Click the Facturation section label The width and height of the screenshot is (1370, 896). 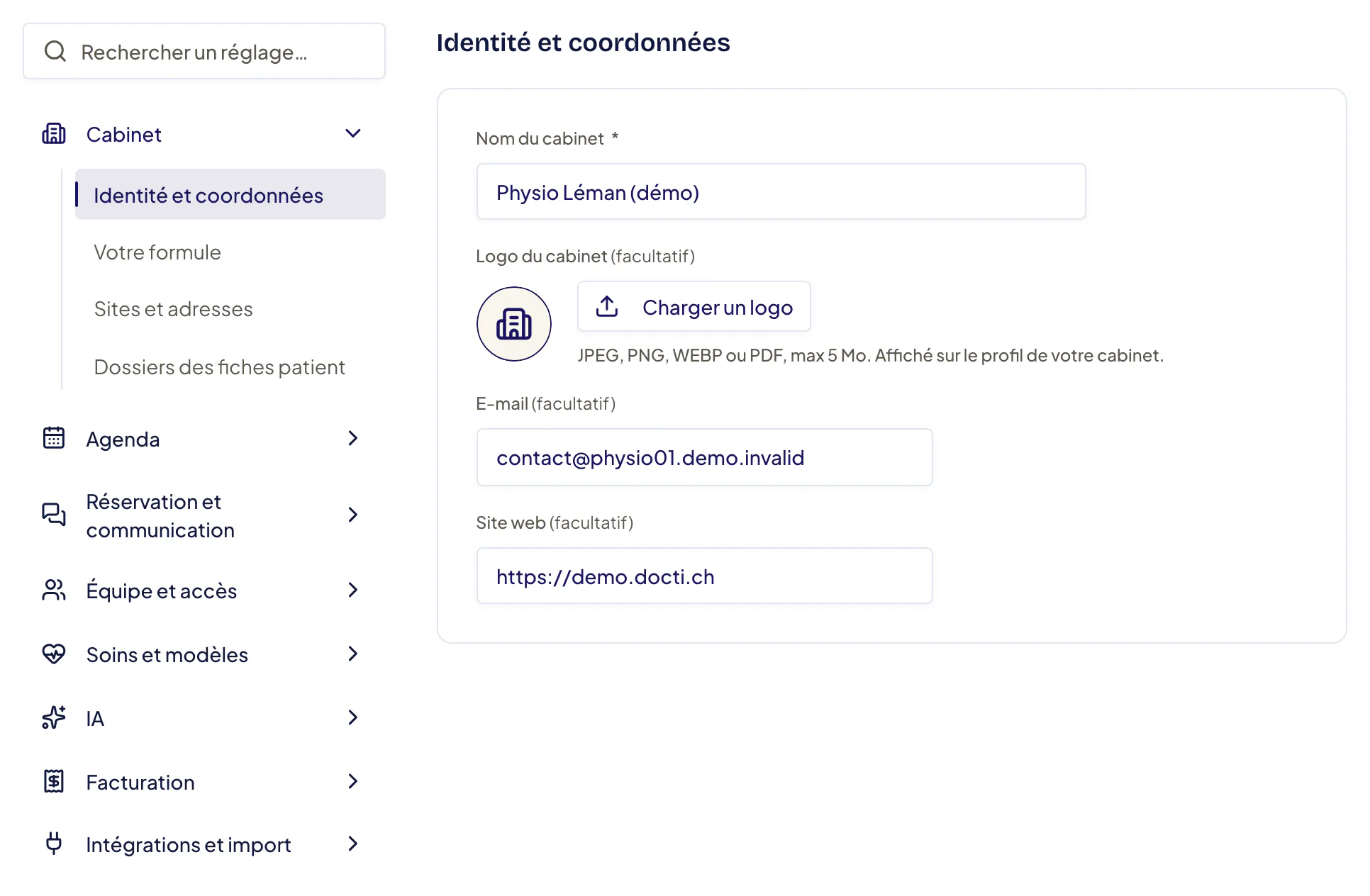(x=140, y=783)
